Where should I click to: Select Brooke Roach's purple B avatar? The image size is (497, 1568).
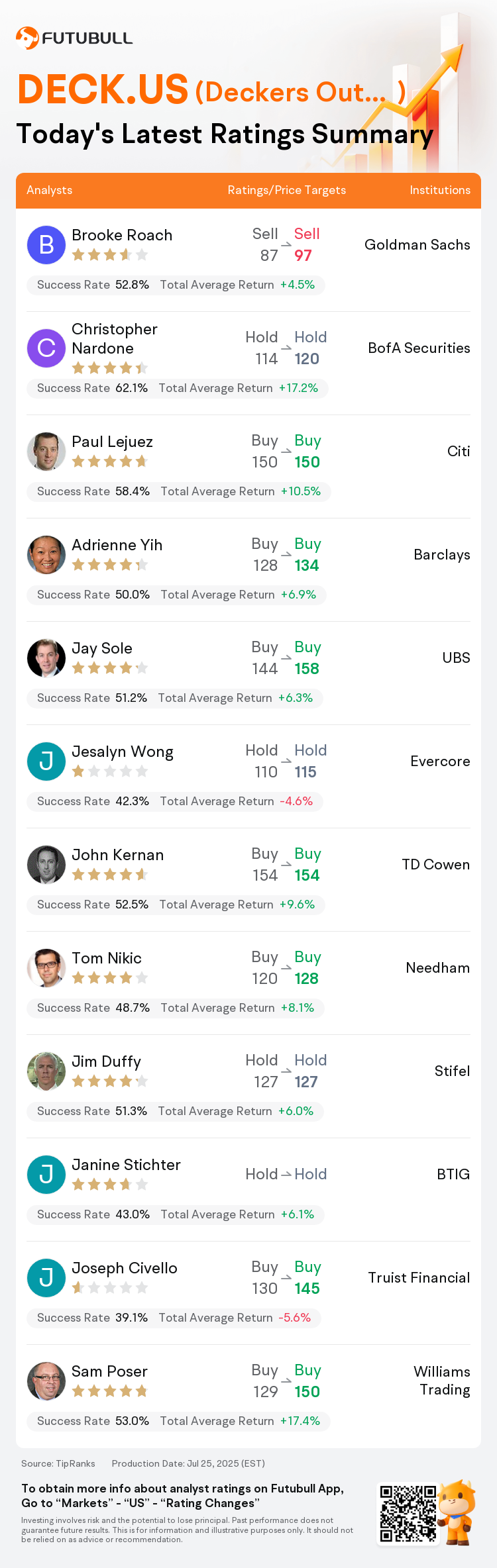click(46, 245)
